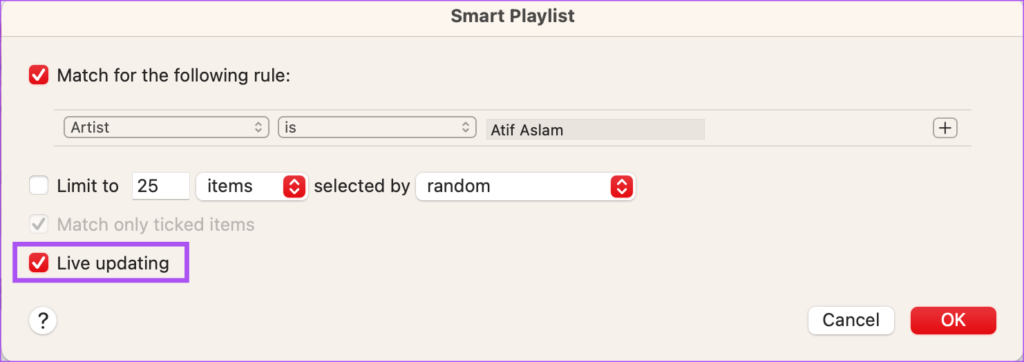Open the 'is' condition dropdown
1024x362 pixels.
377,127
